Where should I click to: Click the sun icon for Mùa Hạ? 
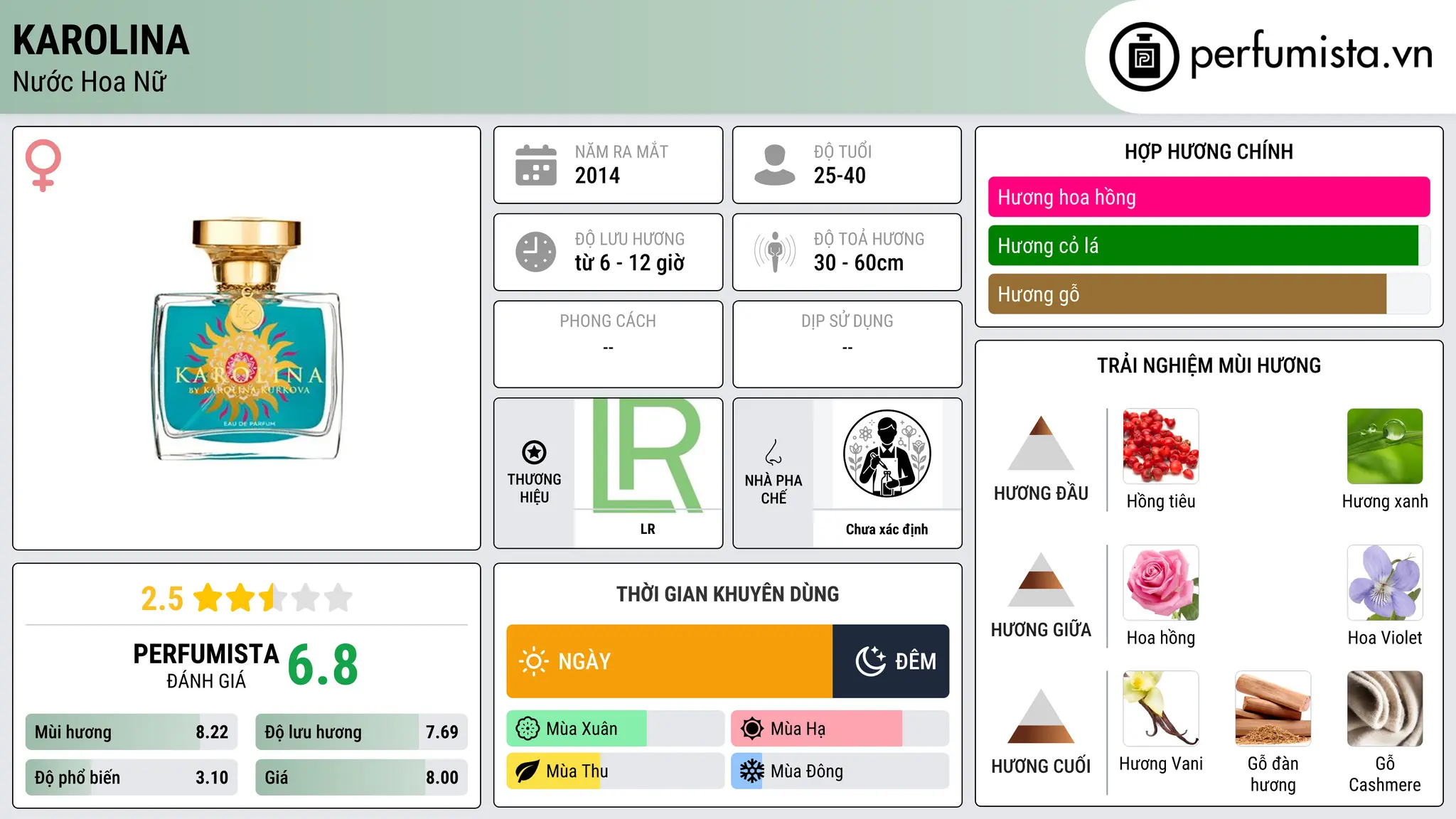tap(752, 729)
